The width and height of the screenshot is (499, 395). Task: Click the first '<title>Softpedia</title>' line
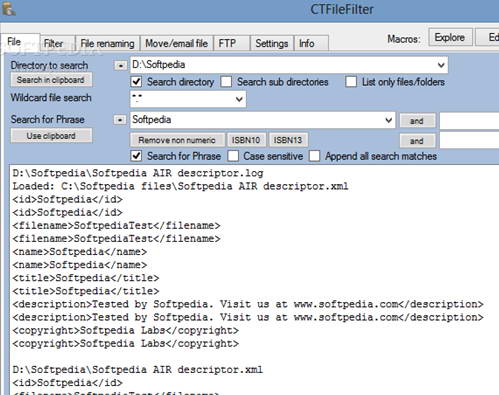86,278
